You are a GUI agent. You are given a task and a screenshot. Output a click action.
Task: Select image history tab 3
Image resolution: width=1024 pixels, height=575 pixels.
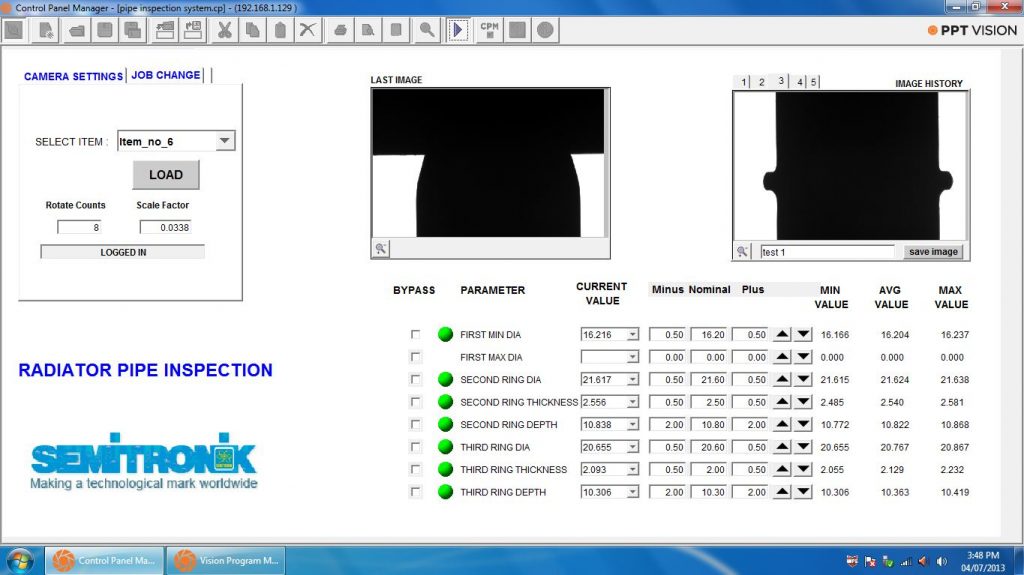782,81
